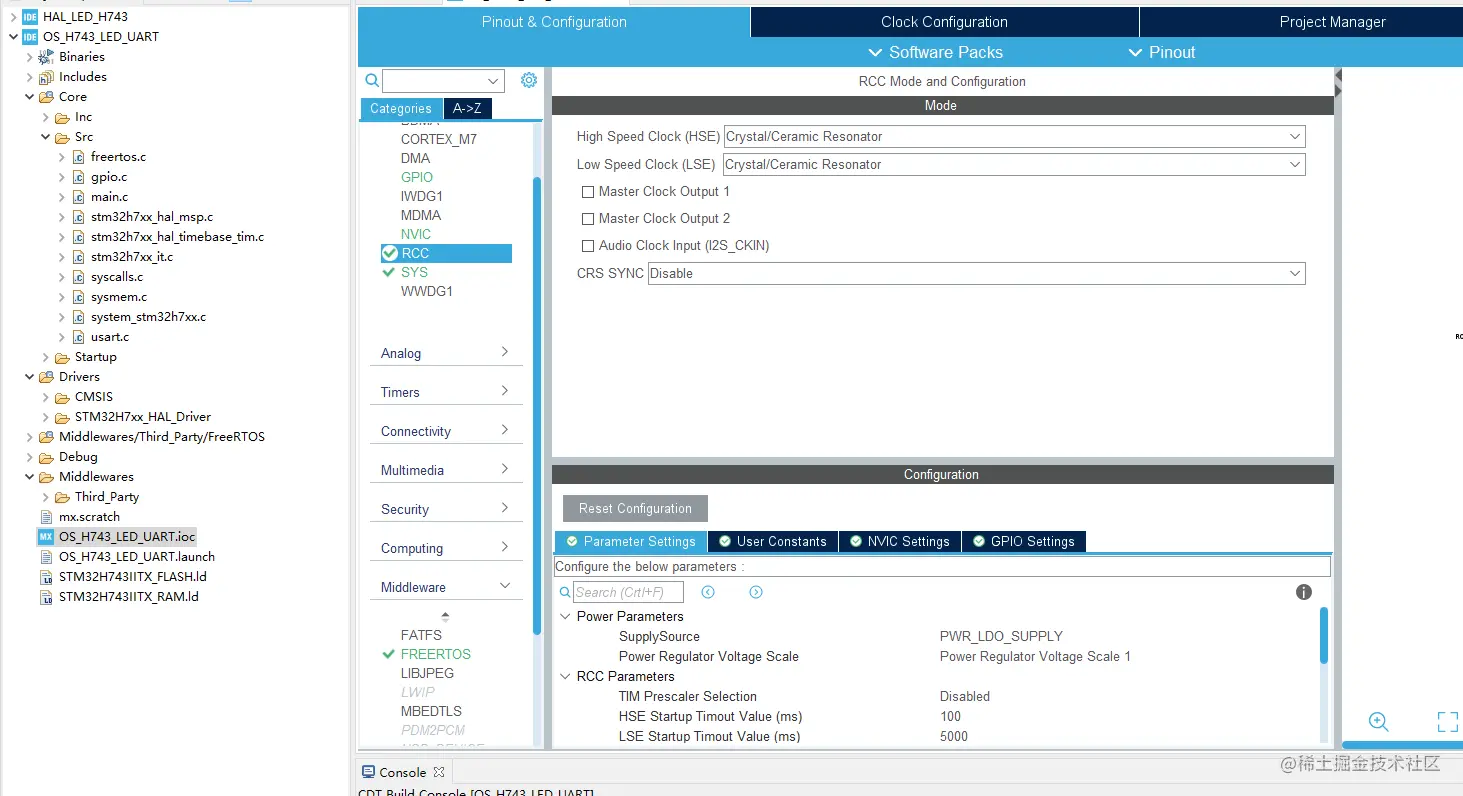Viewport: 1463px width, 796px height.
Task: Click the file icon of mx.scratch
Action: click(x=46, y=517)
